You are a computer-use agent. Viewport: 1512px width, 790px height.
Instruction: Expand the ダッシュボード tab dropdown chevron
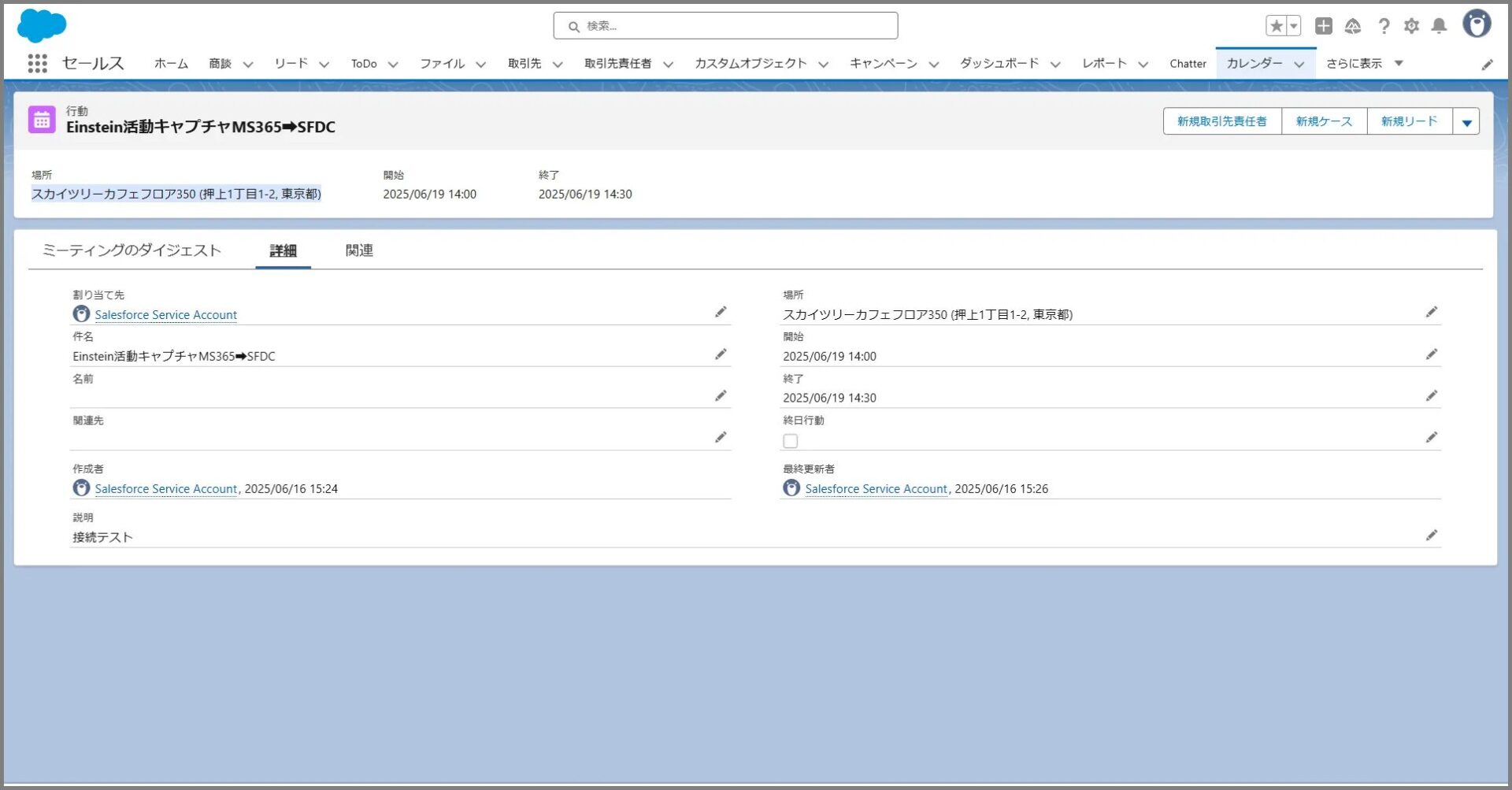(x=1055, y=65)
